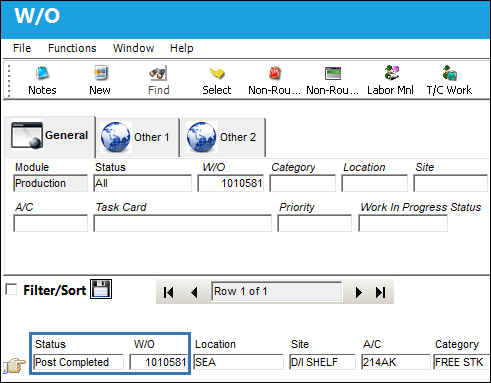Image resolution: width=491 pixels, height=383 pixels.
Task: Click the green window Non-Rou... icon
Action: (x=333, y=73)
